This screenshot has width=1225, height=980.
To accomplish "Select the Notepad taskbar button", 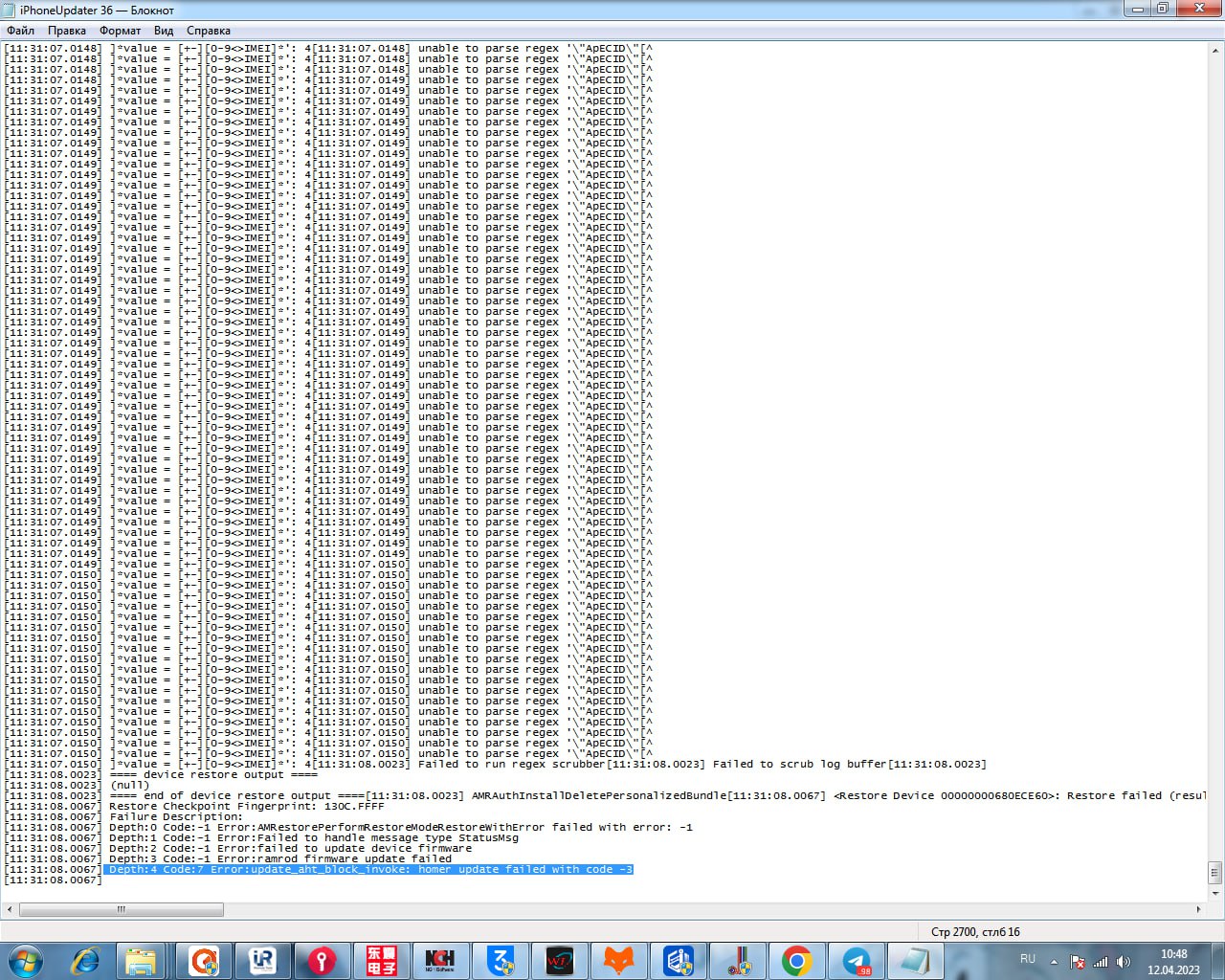I will tap(915, 961).
